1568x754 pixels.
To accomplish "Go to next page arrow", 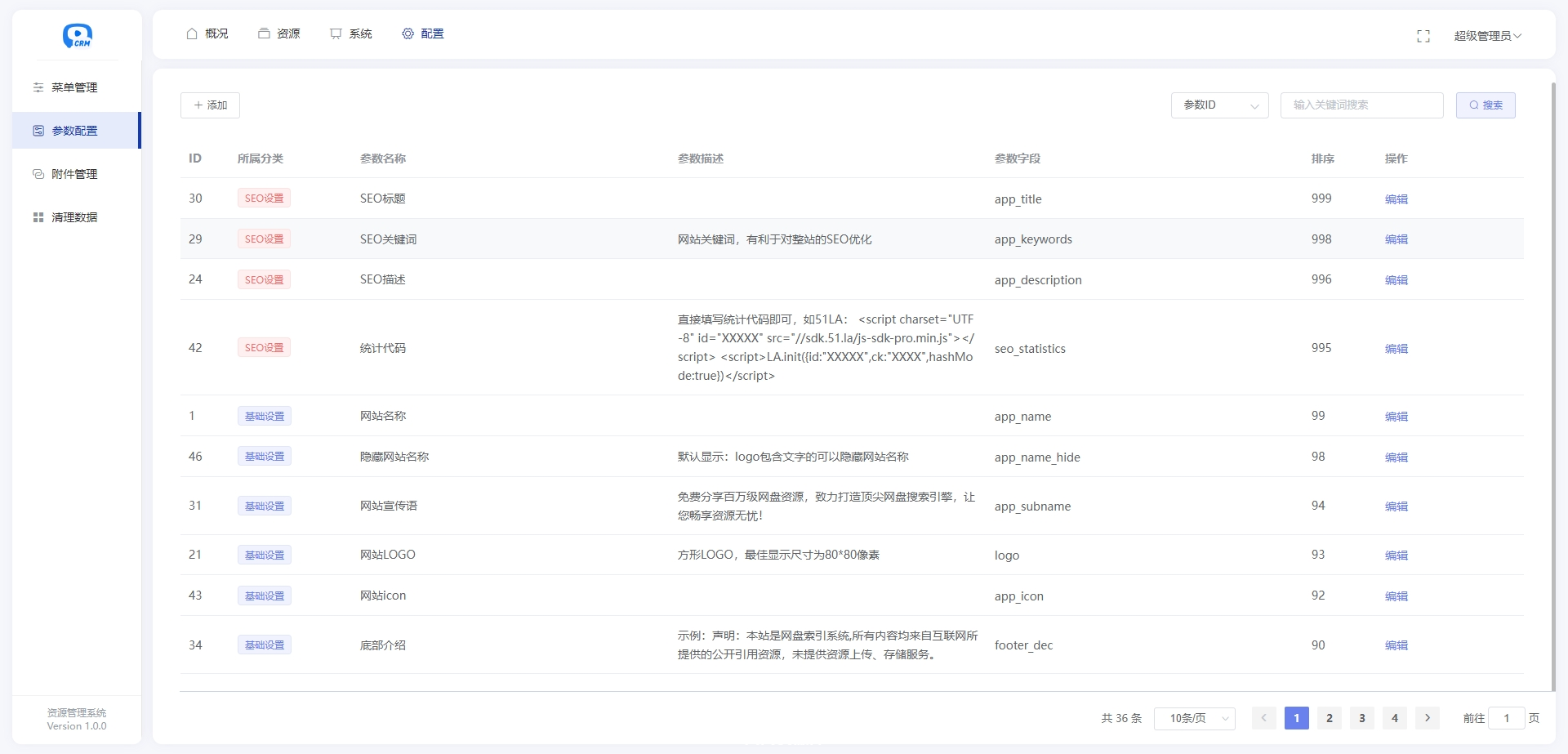I will click(x=1428, y=718).
